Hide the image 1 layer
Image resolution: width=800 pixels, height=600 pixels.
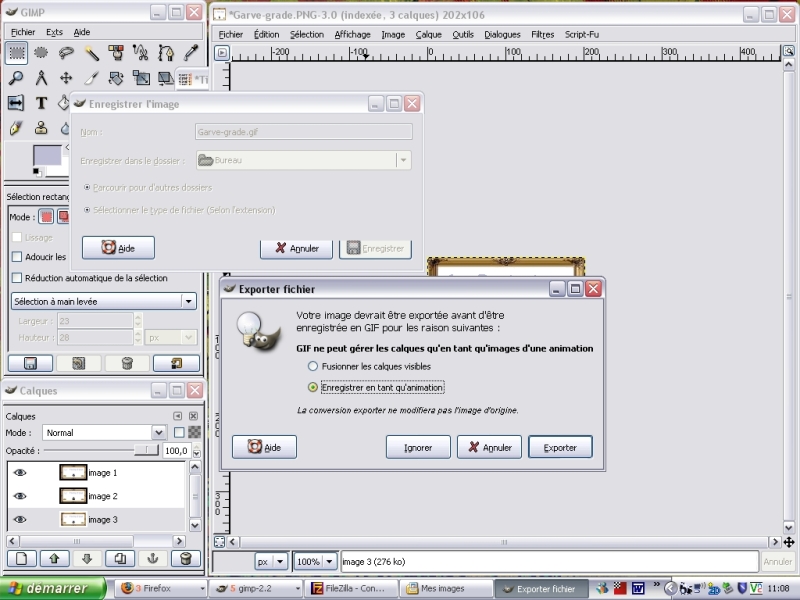tap(20, 473)
